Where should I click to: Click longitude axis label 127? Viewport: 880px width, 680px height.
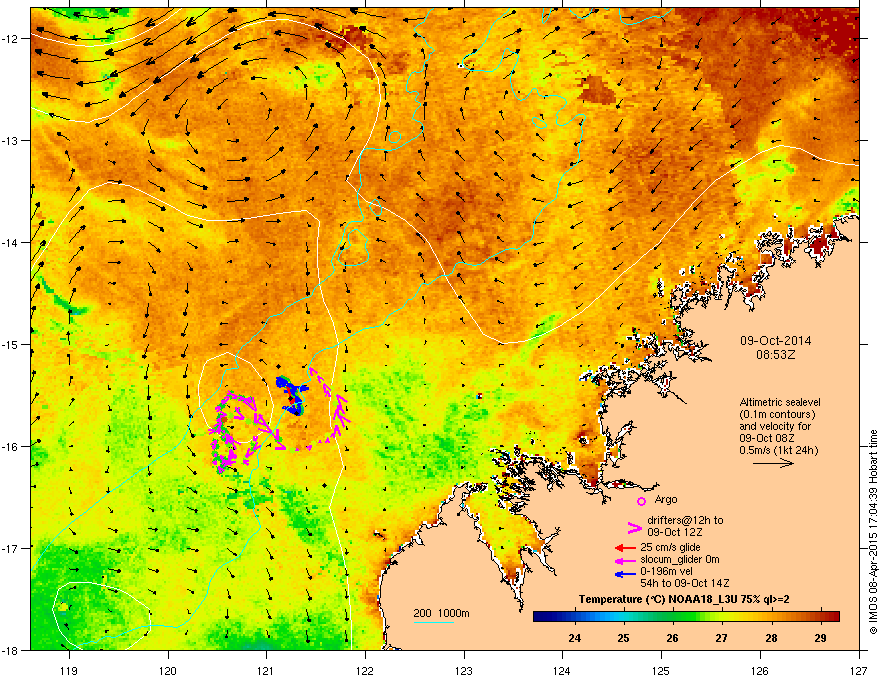pyautogui.click(x=859, y=670)
